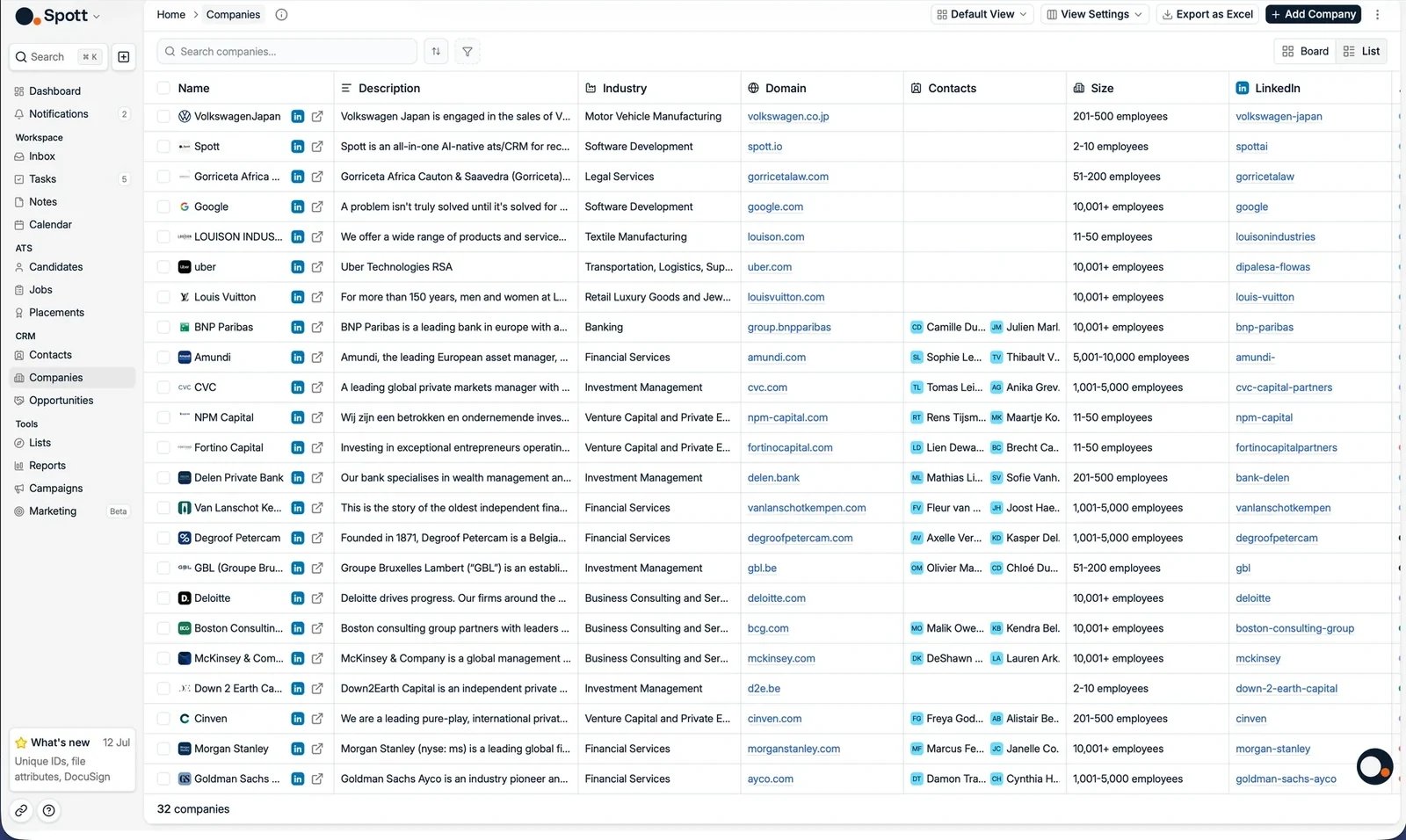Open the Industry column header menu
Viewport: 1406px width, 840px height.
[x=659, y=88]
